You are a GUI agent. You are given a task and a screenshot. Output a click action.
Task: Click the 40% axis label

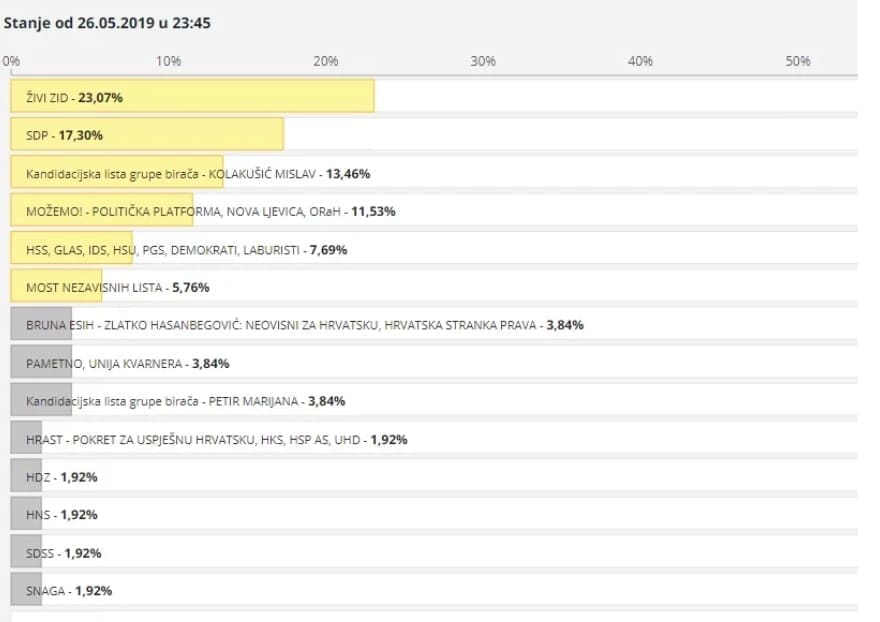(x=640, y=62)
